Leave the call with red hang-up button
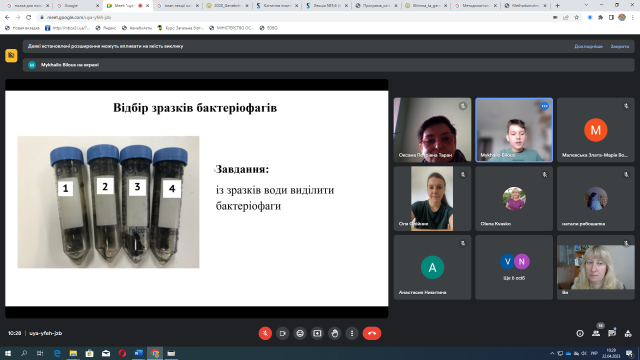Screen dimensions: 640x360 [x=372, y=333]
